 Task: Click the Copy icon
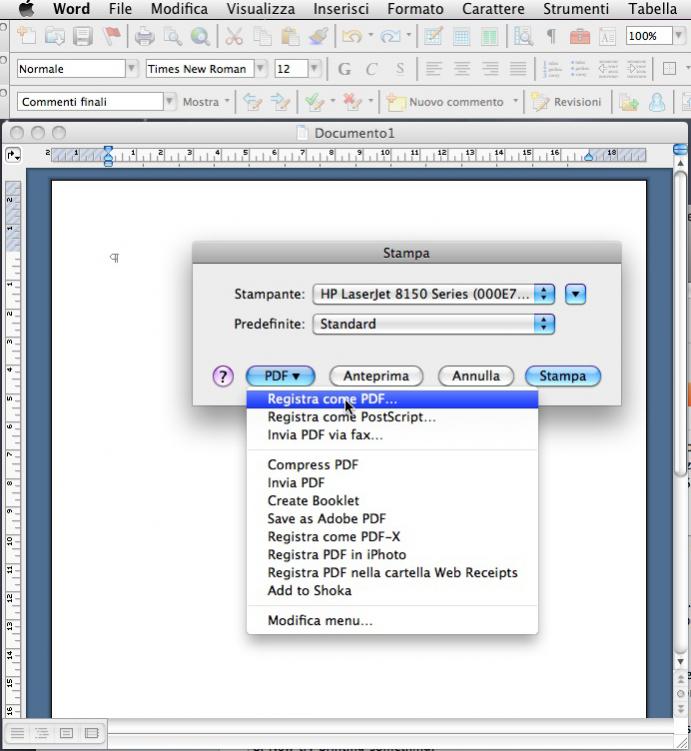tap(262, 36)
